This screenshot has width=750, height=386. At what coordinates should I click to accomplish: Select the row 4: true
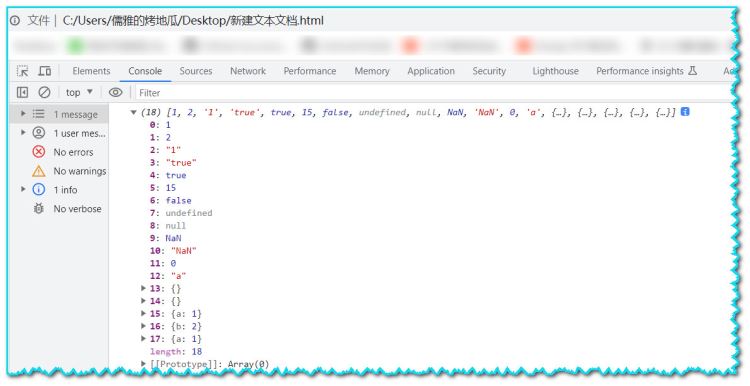(168, 175)
